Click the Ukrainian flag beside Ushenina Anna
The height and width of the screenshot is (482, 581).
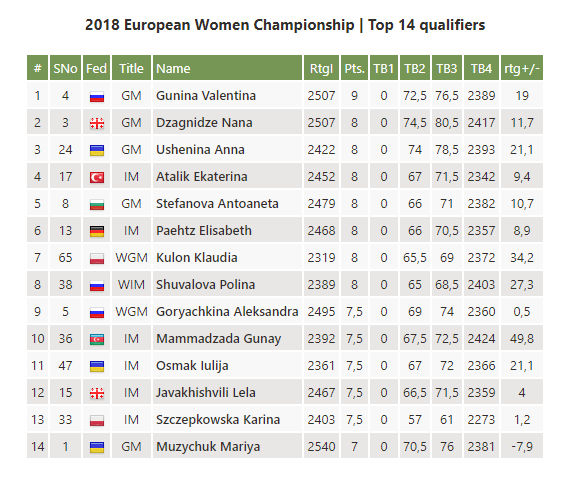pyautogui.click(x=97, y=150)
